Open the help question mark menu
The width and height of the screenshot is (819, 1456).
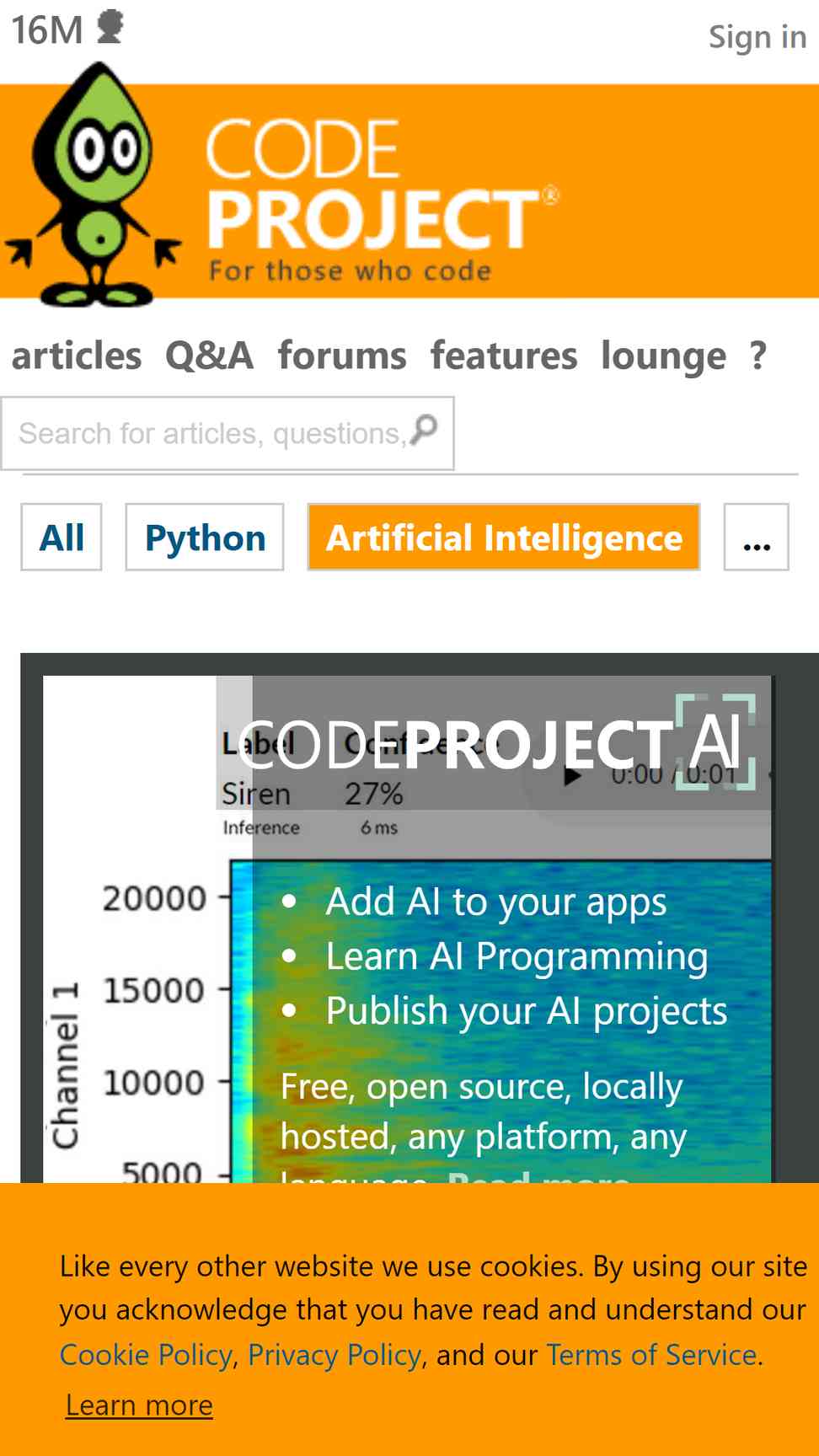point(758,356)
